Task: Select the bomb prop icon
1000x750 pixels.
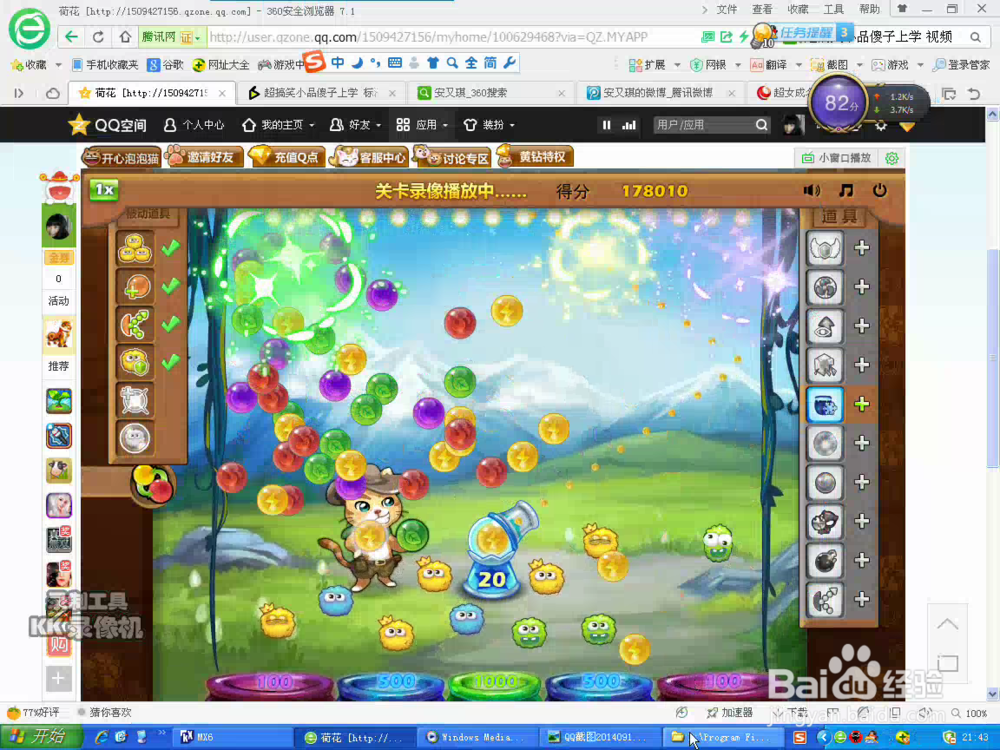Action: (825, 561)
